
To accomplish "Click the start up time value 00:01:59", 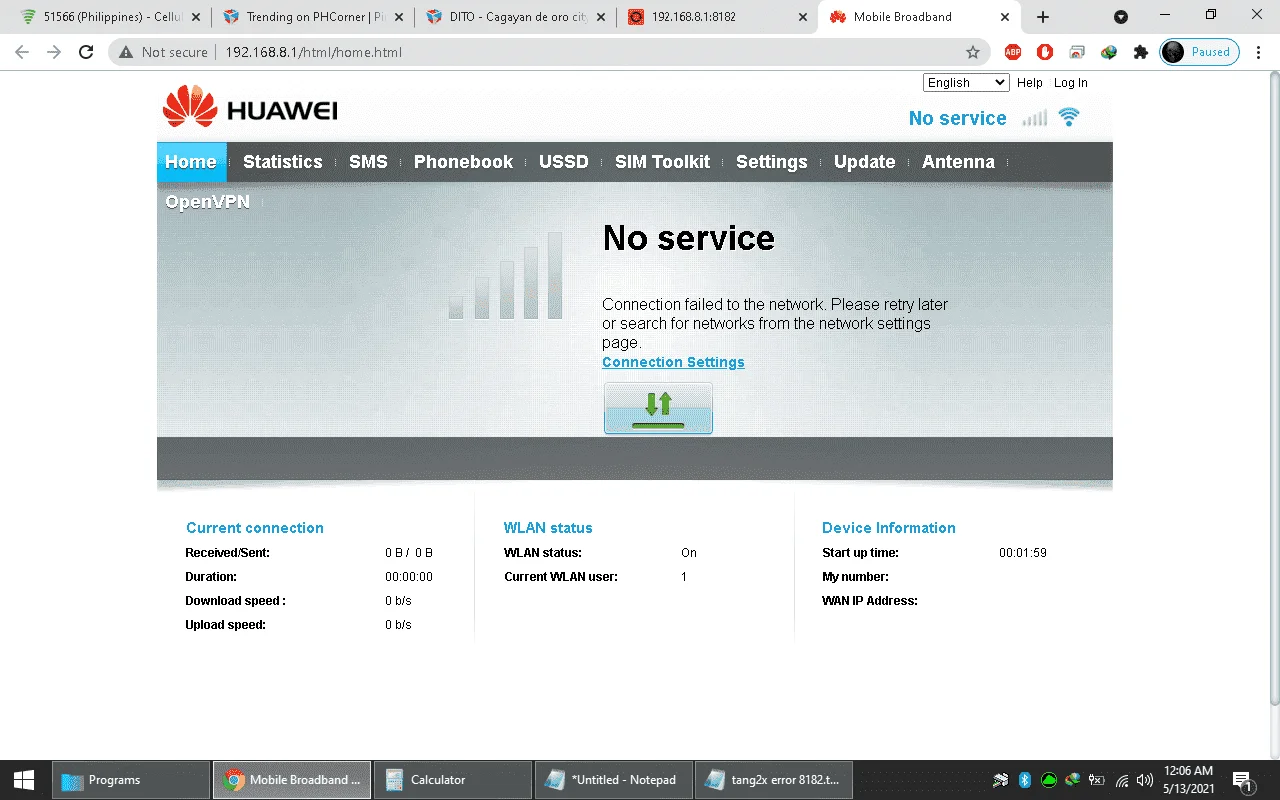I will (1023, 553).
